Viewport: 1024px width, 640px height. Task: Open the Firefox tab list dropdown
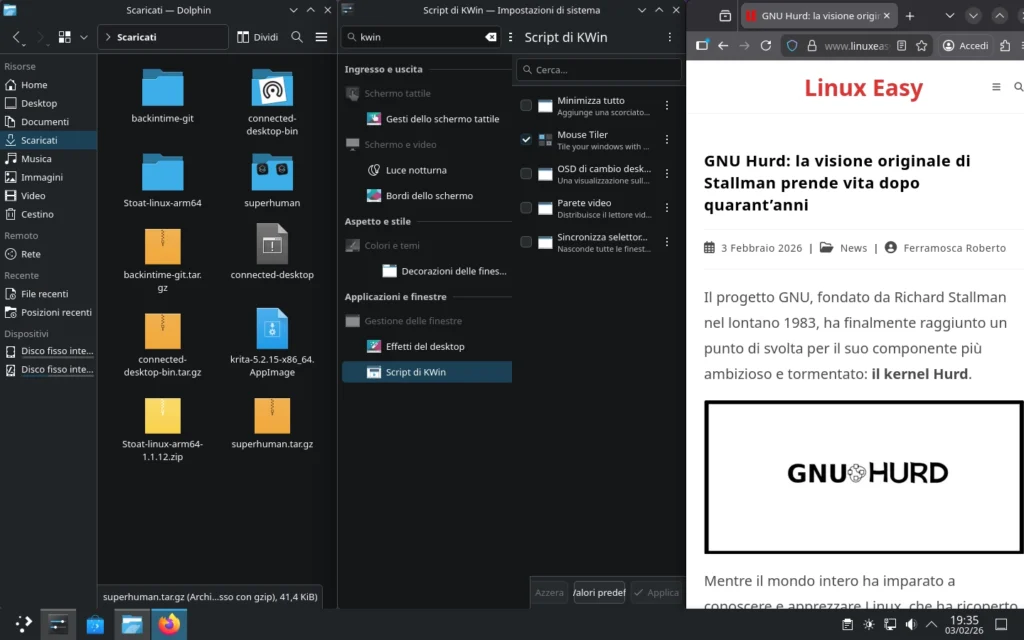(x=951, y=15)
